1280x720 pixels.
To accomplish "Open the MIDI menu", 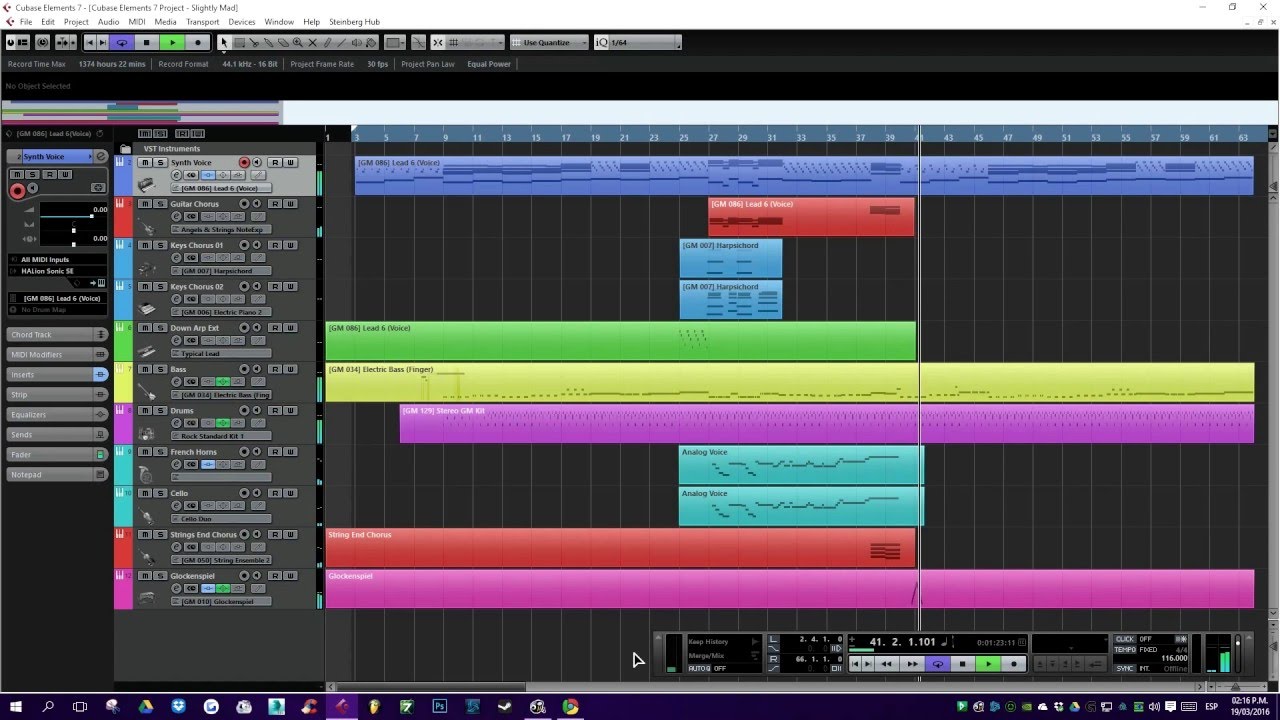I will [137, 22].
